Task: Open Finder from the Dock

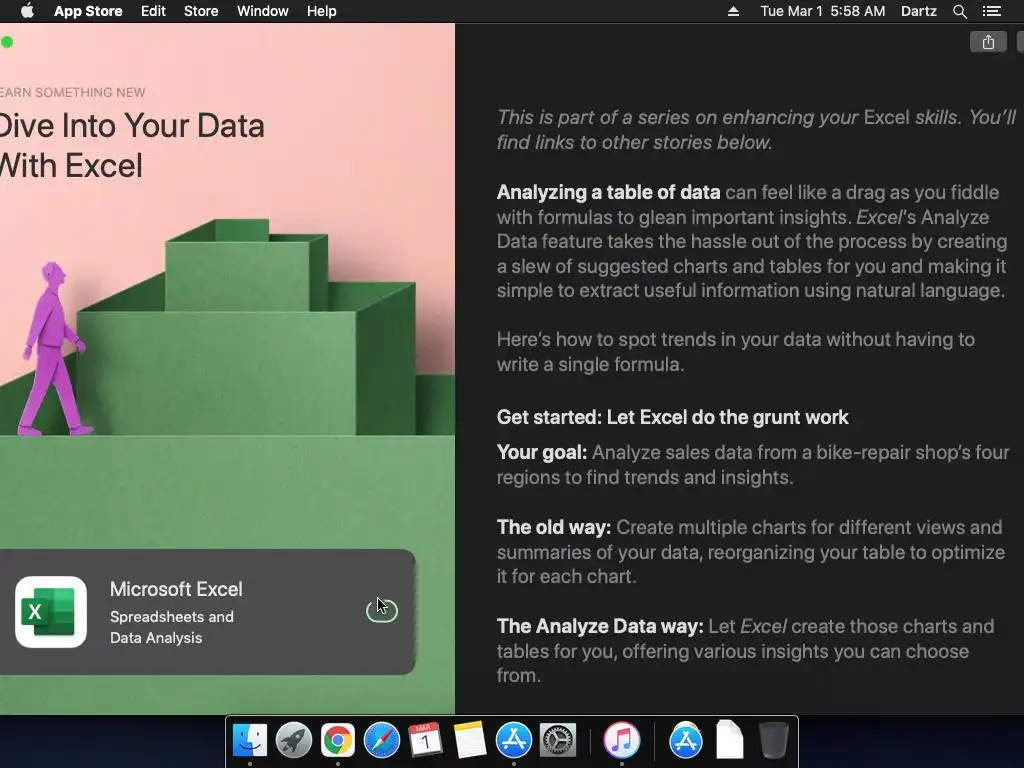Action: point(250,740)
